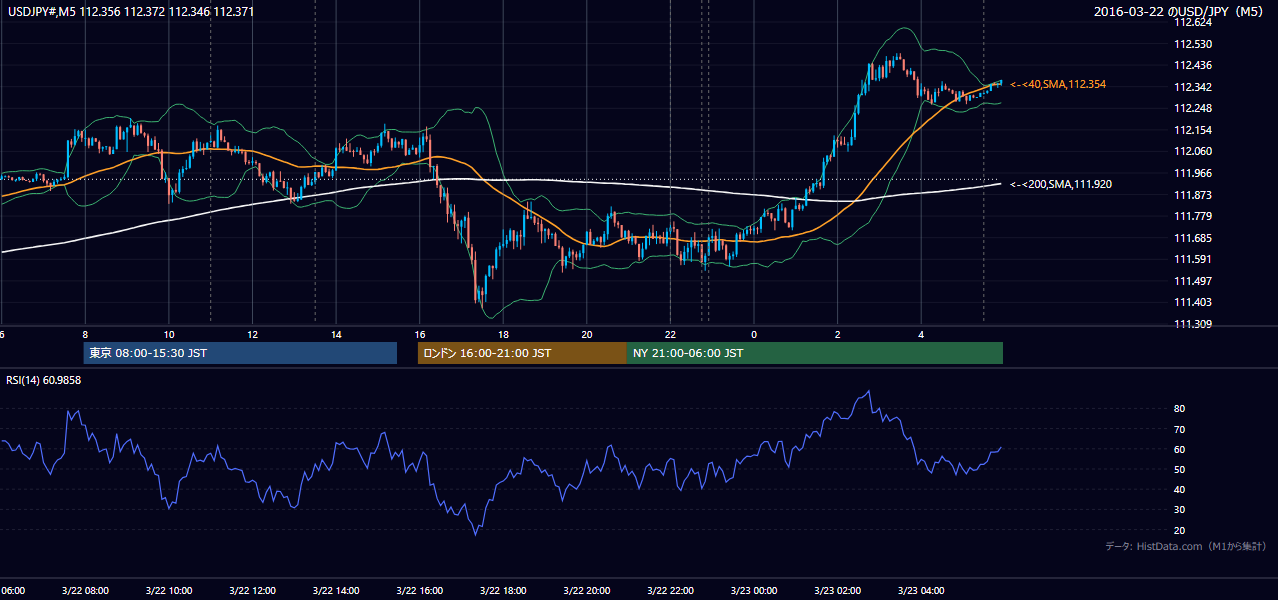Select the 200 SMA label showing 111.920
The image size is (1278, 600).
pos(1061,184)
